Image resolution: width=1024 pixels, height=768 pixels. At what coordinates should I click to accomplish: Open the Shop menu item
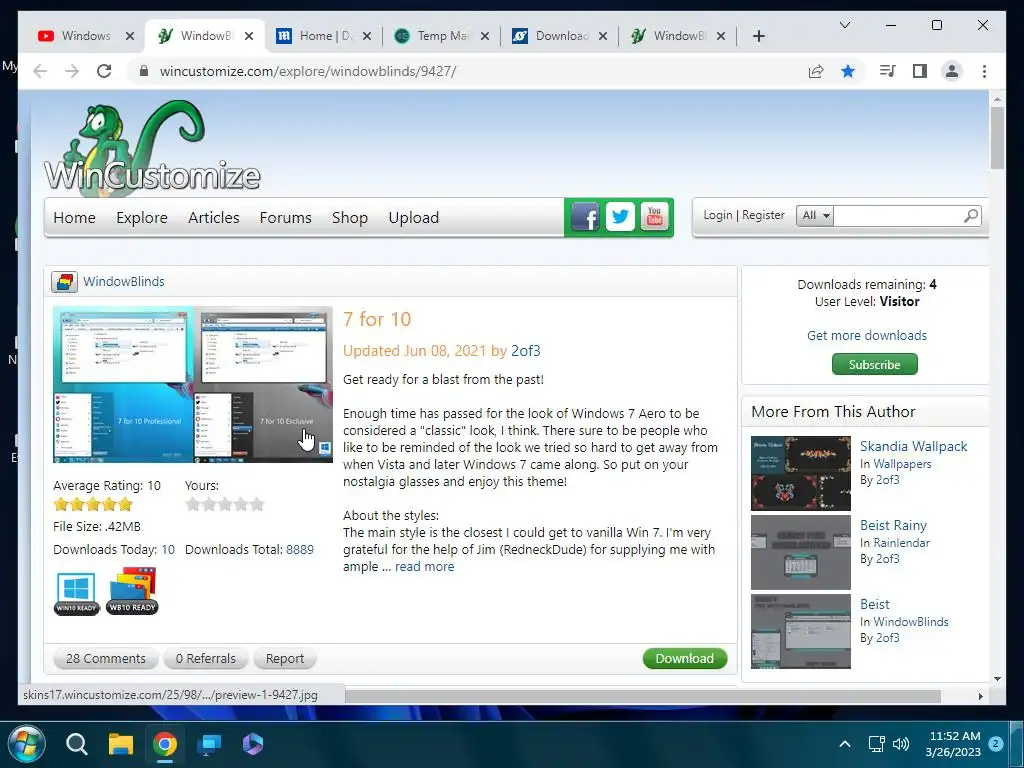tap(349, 217)
